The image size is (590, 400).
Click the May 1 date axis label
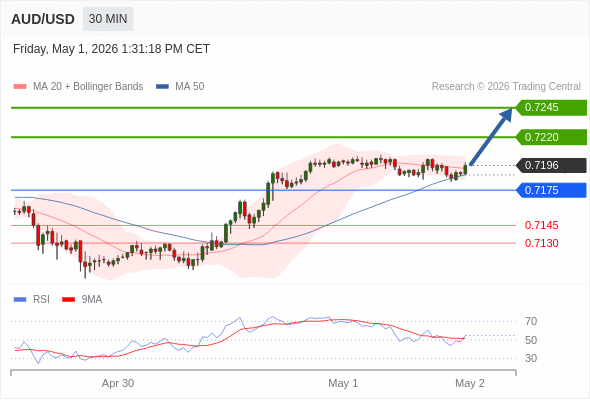point(343,383)
